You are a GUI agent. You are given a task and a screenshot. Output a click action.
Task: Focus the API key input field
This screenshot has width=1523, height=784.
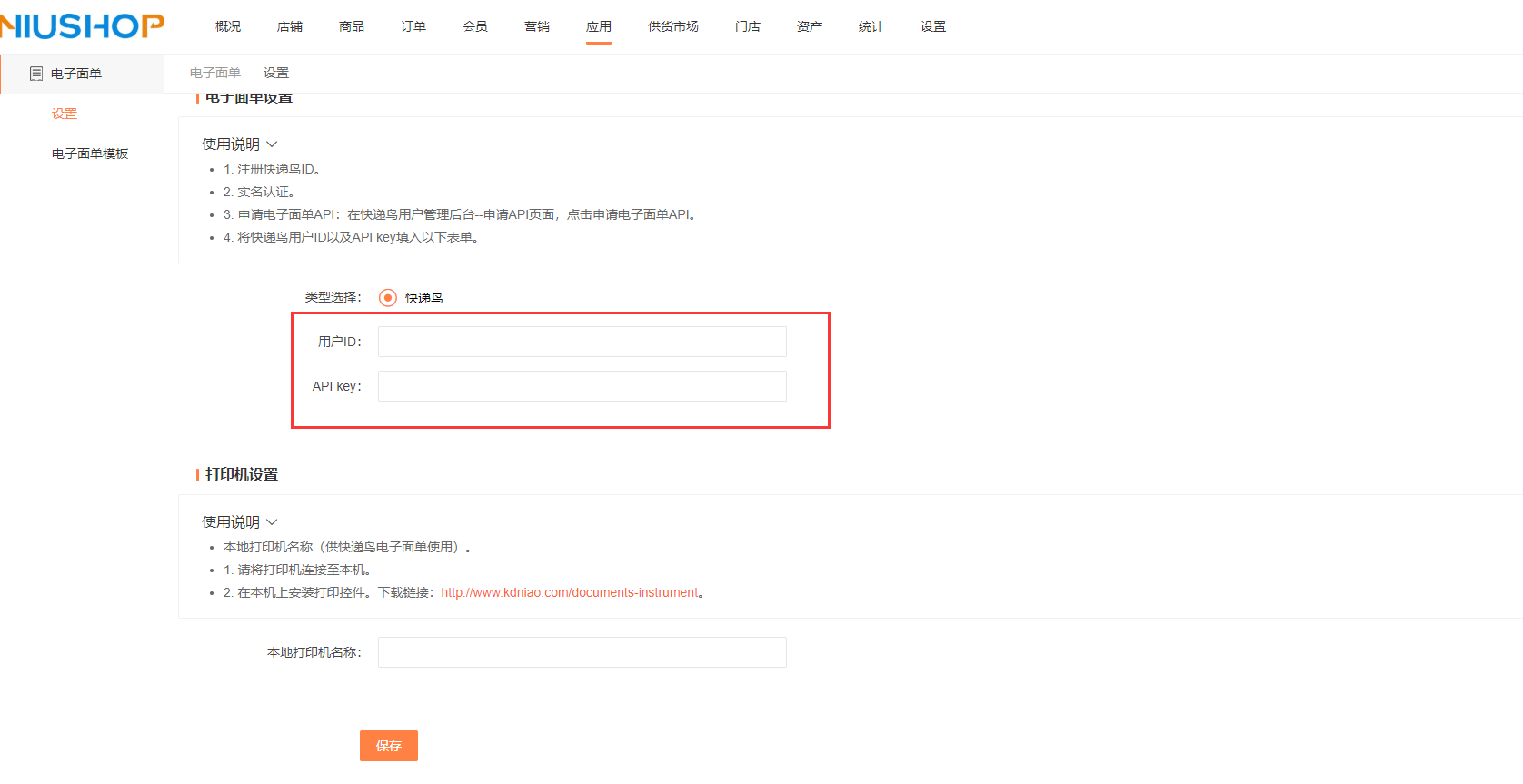tap(582, 386)
